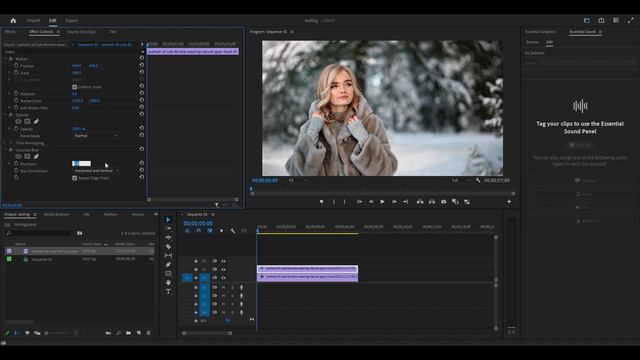Select the Slip tool

(x=168, y=256)
